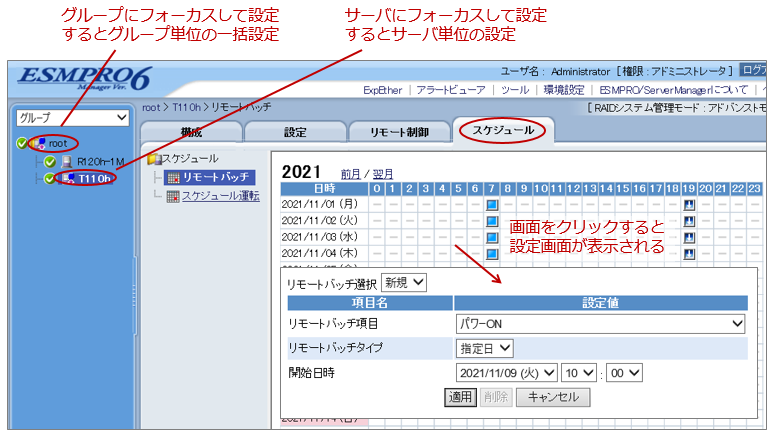The height and width of the screenshot is (439, 773).
Task: Open the リモートバッチタイプ dropdown showing 指定日
Action: pyautogui.click(x=485, y=348)
